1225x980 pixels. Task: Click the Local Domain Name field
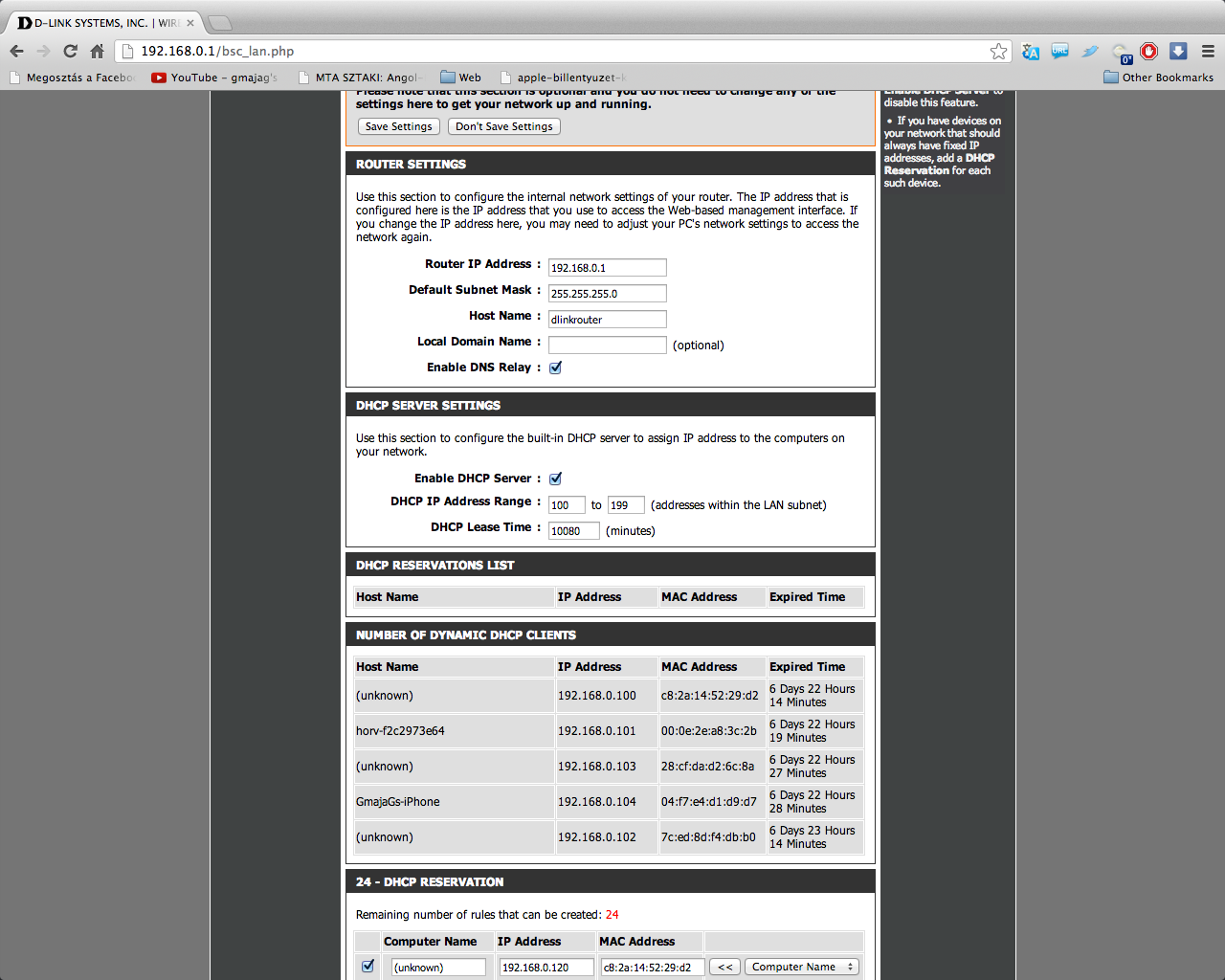(x=608, y=345)
